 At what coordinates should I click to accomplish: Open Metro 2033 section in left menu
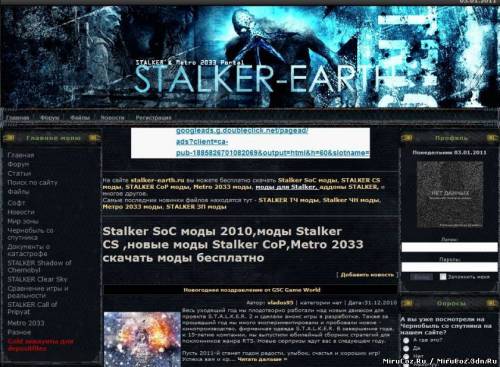click(x=26, y=323)
